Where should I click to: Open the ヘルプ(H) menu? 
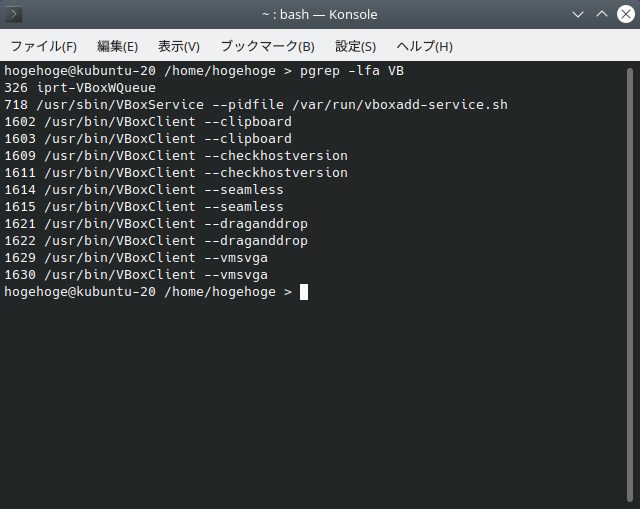(424, 46)
